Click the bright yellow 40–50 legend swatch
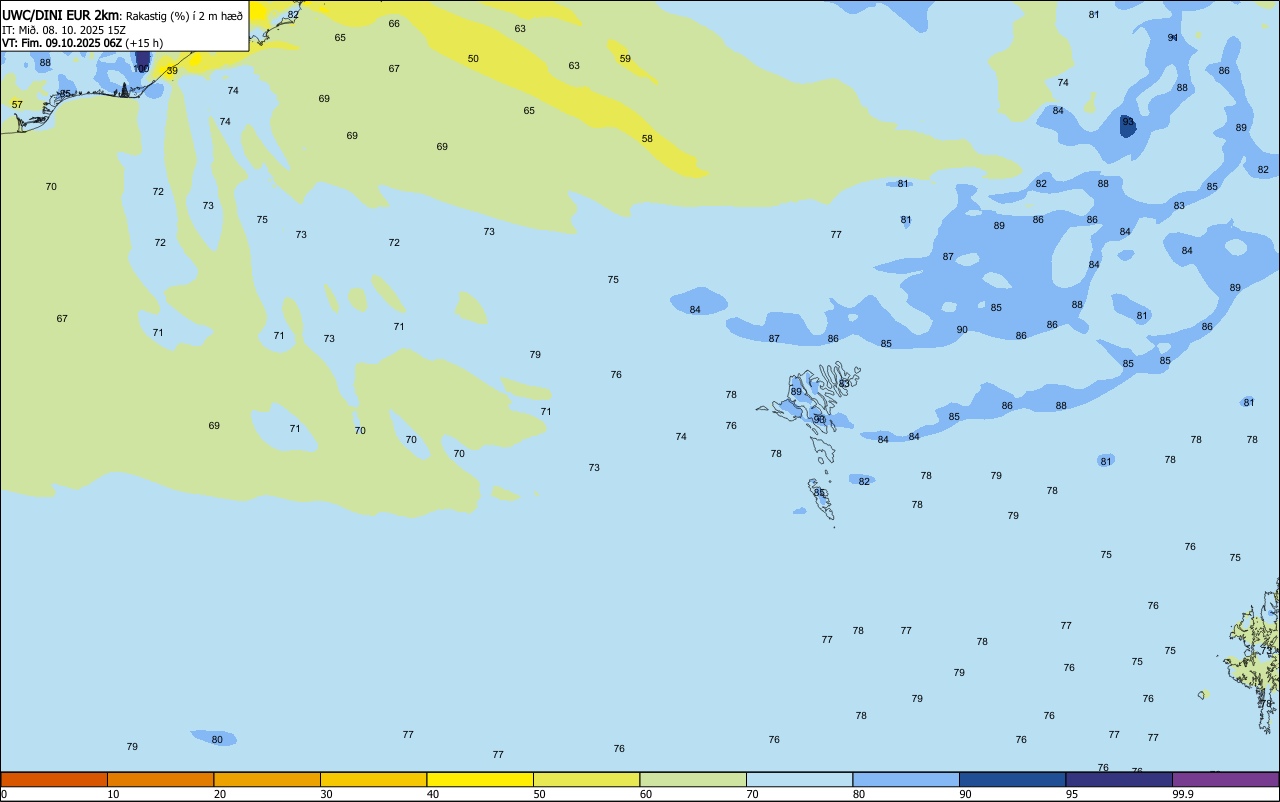Screen dimensions: 1280x802 click(x=480, y=779)
